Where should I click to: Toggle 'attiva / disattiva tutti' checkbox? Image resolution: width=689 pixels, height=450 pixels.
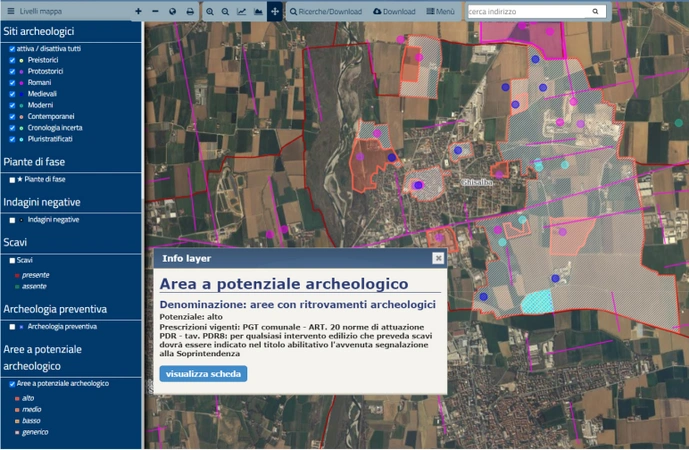click(x=12, y=48)
